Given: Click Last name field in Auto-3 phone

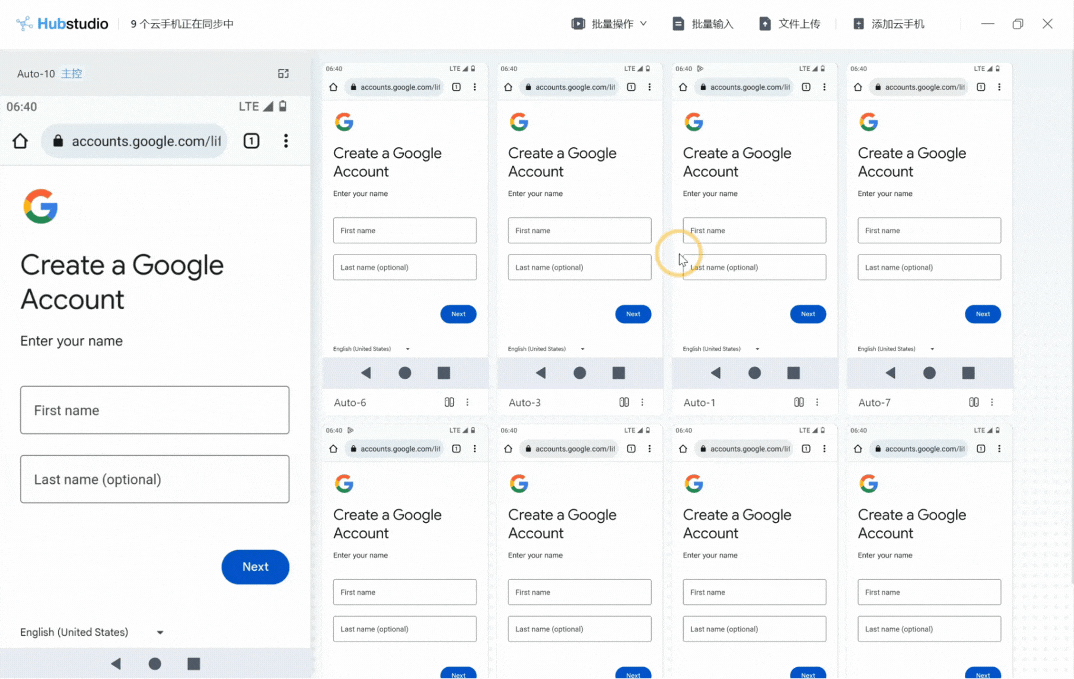Looking at the screenshot, I should point(579,267).
